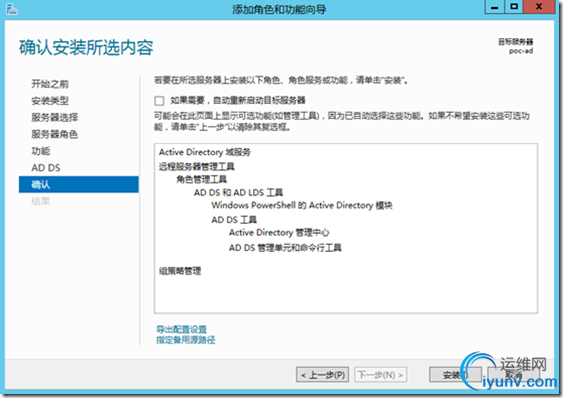
Task: Select 'Active Directory 域服务' list entry
Action: tap(205, 152)
